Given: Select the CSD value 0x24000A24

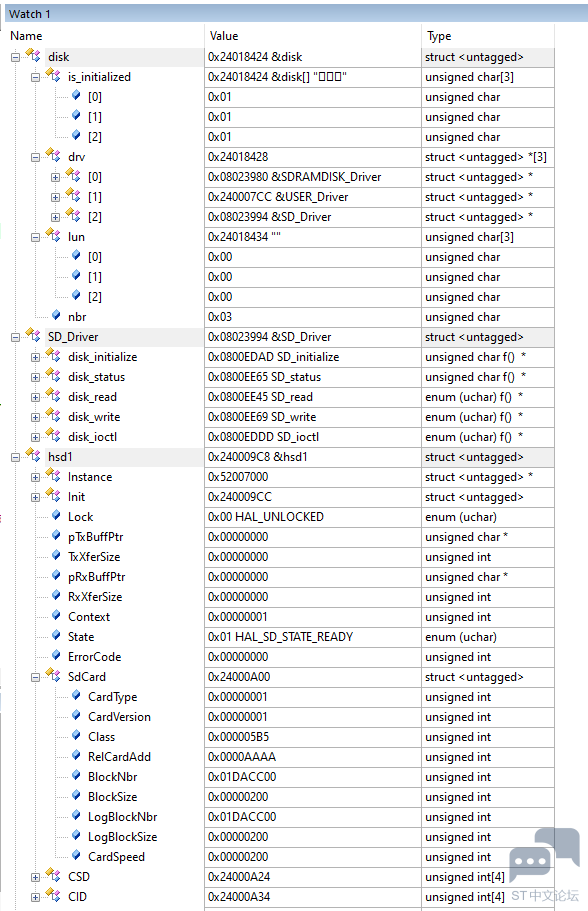Looking at the screenshot, I should (239, 877).
